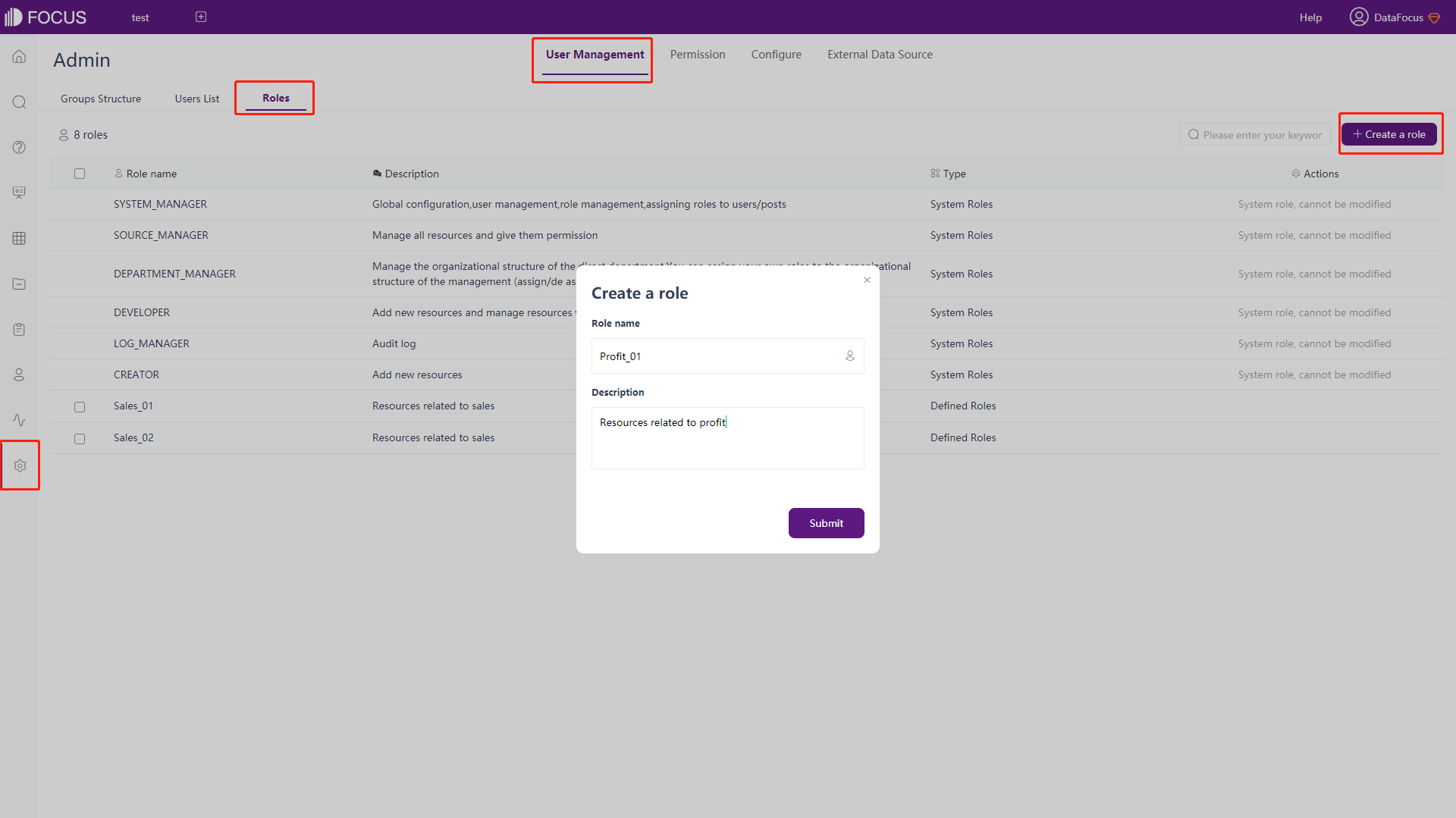The image size is (1456, 818).
Task: Open the admin settings gear icon
Action: [x=20, y=465]
